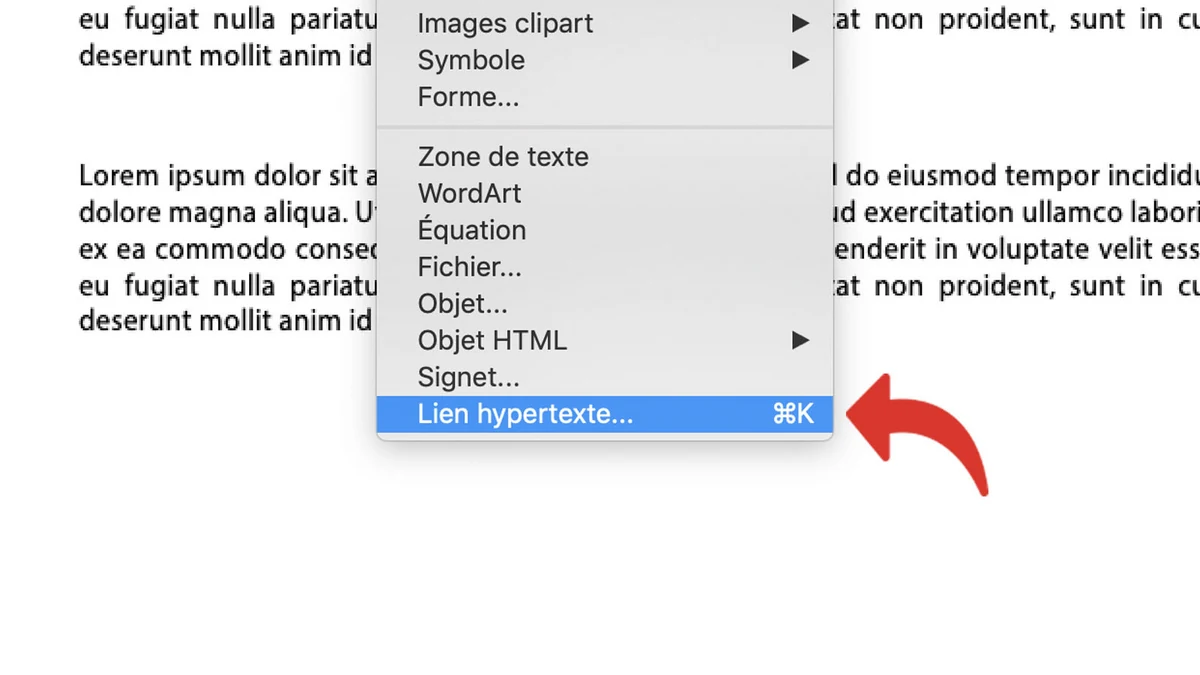Select the Images clipart menu entry
This screenshot has height=675, width=1200.
click(x=505, y=23)
